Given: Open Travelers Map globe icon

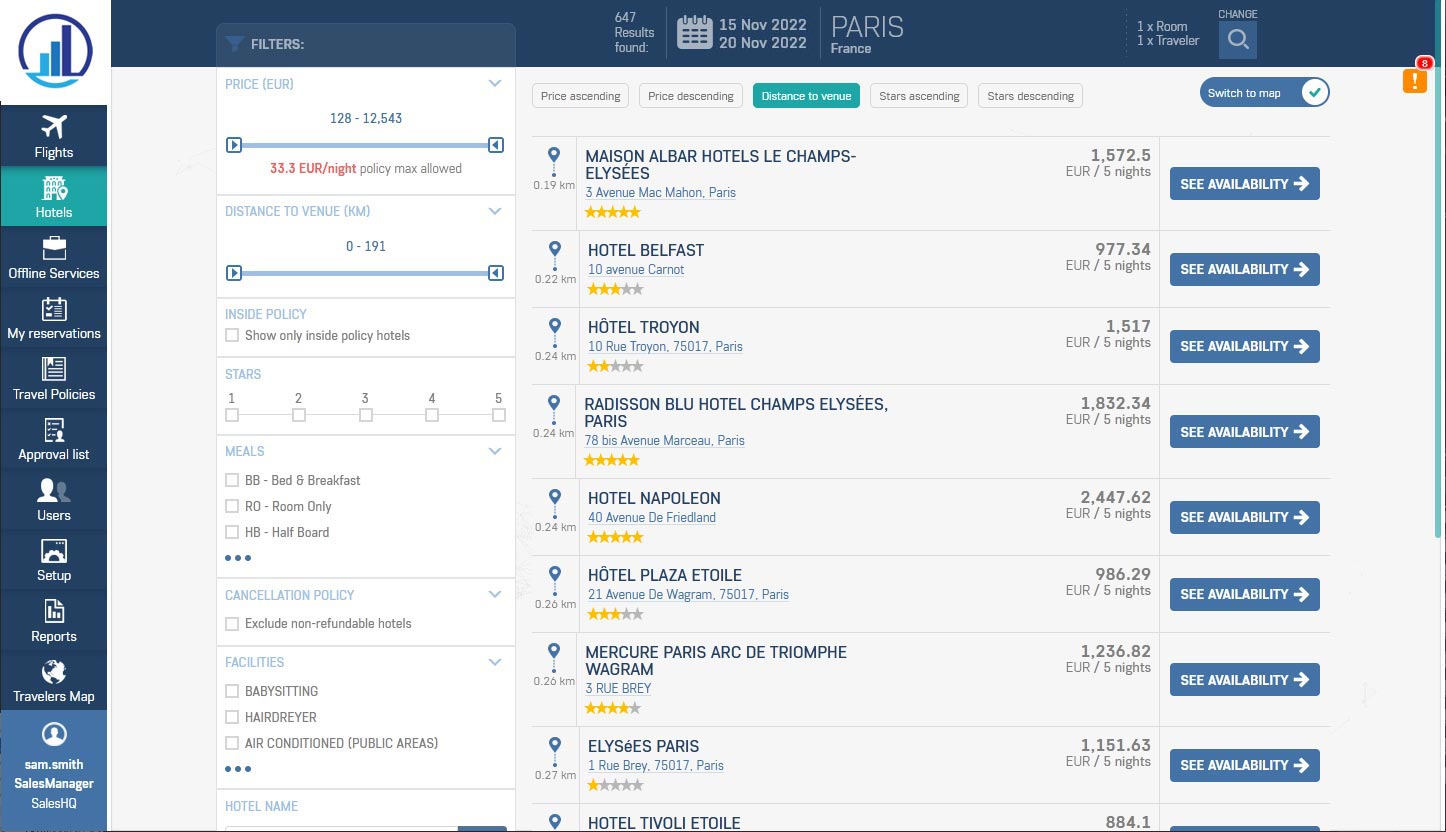Looking at the screenshot, I should tap(53, 672).
